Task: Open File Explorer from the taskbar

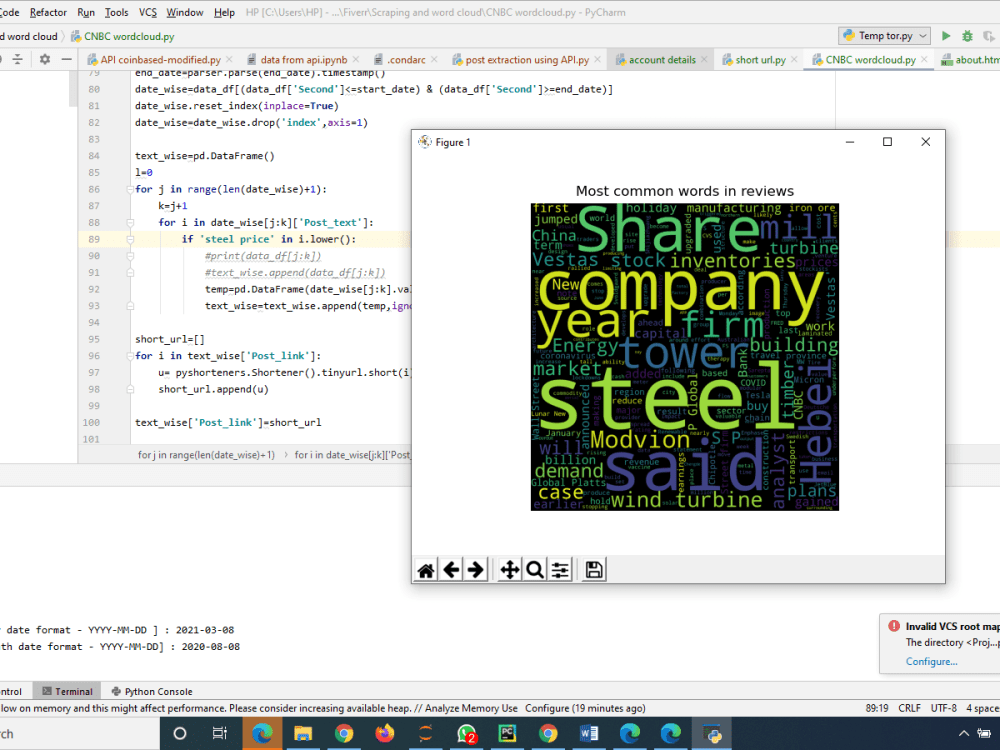Action: coord(303,733)
